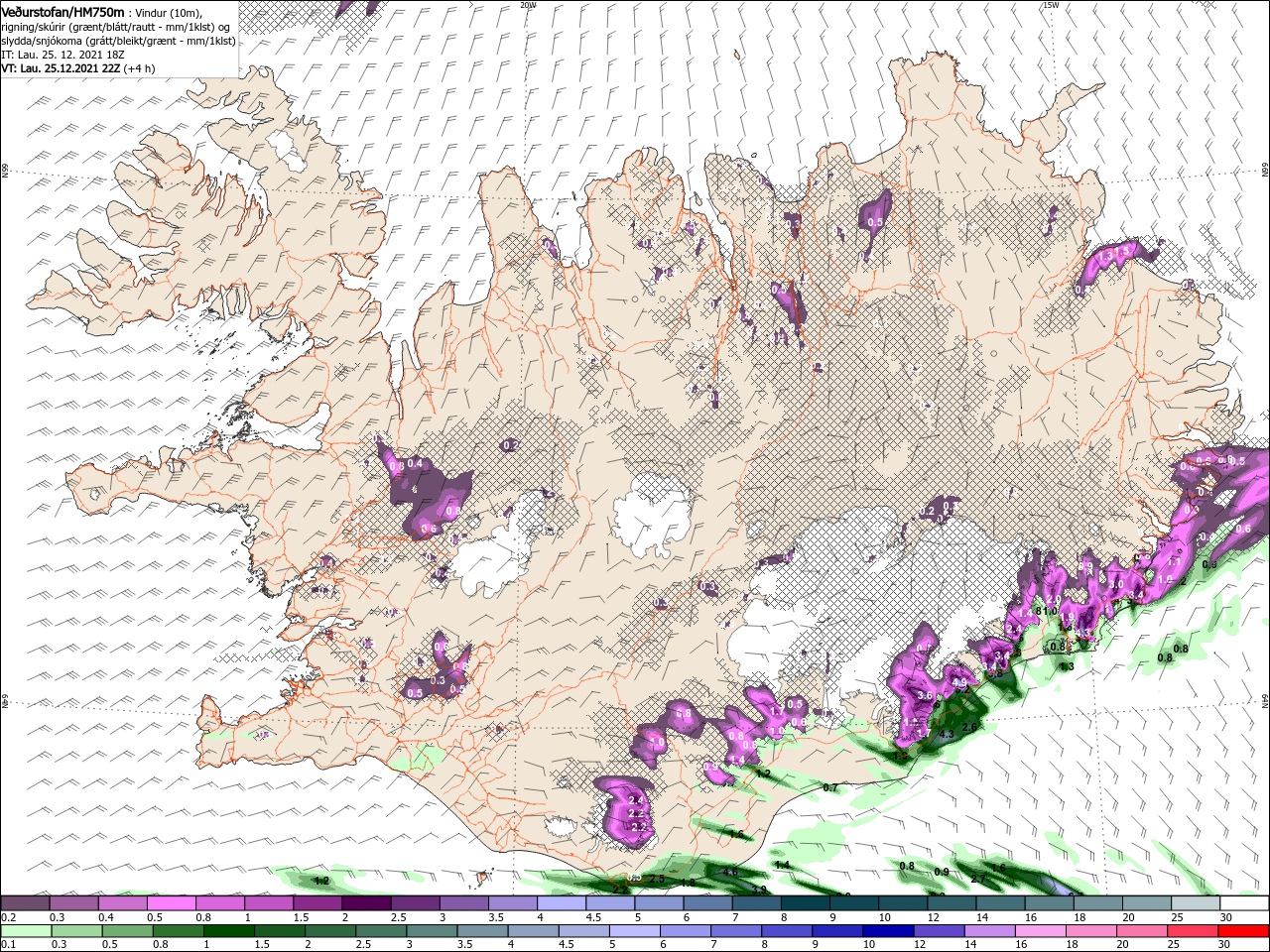This screenshot has height=952, width=1270.
Task: Pick the 18 grey swatch in upper scale
Action: [1098, 903]
